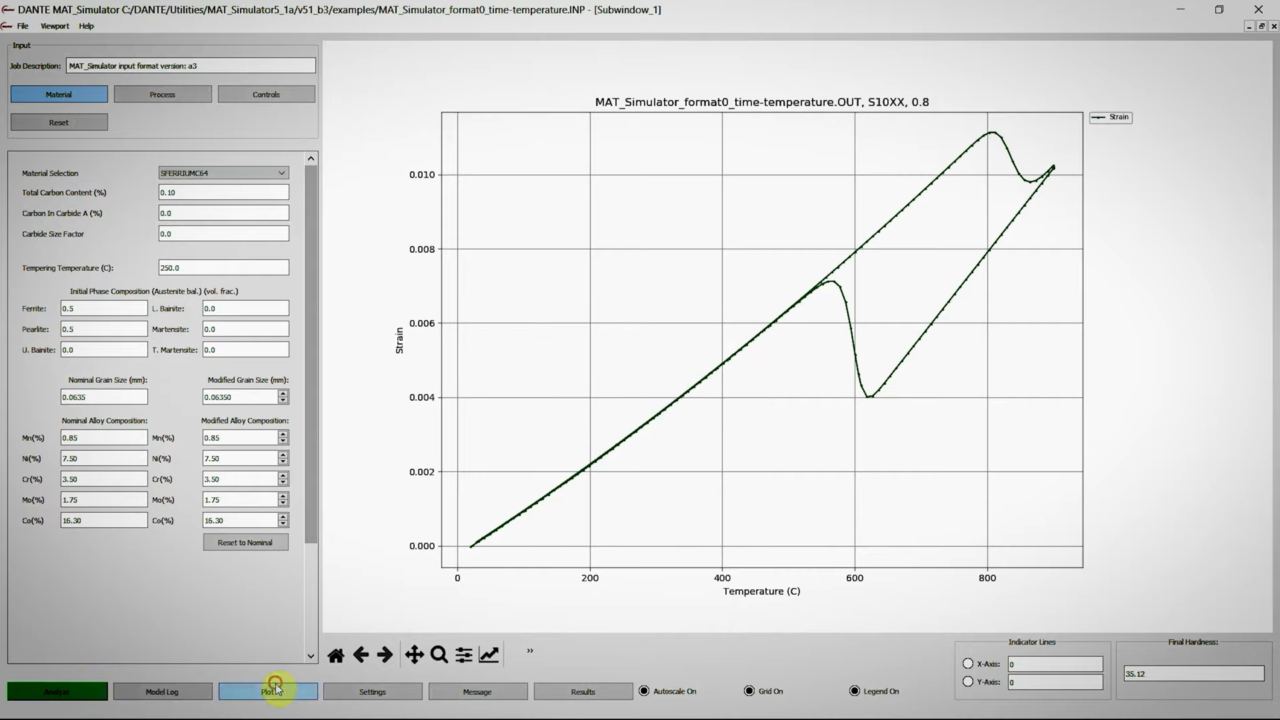Click the nominal Ni(%) field
Image resolution: width=1280 pixels, height=720 pixels.
pos(104,459)
